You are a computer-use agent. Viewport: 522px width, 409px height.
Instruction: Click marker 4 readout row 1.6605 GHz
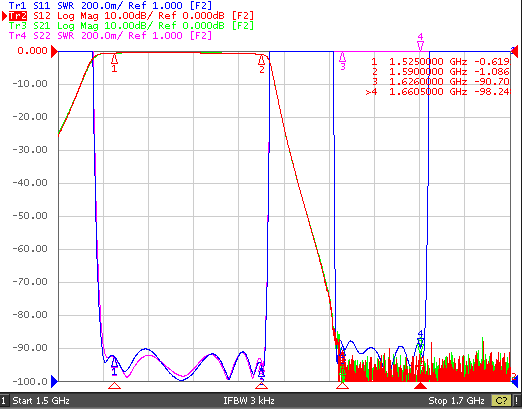[x=438, y=92]
